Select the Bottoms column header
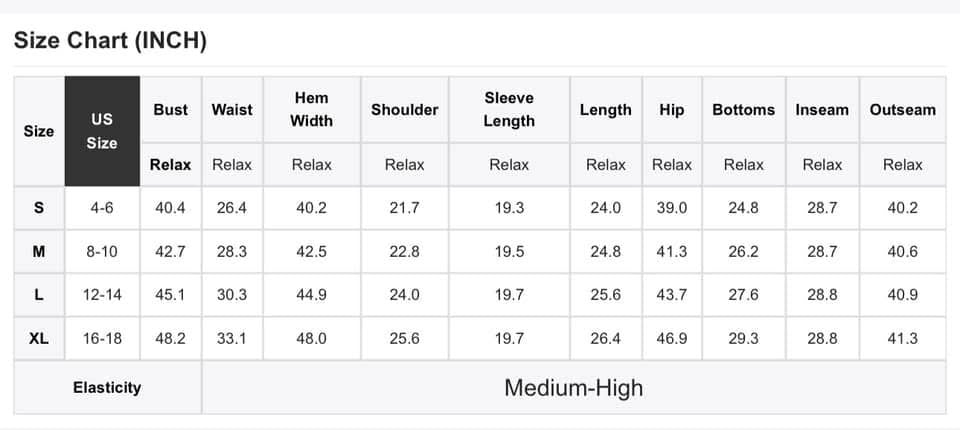Screen dimensions: 960x430 click(743, 110)
